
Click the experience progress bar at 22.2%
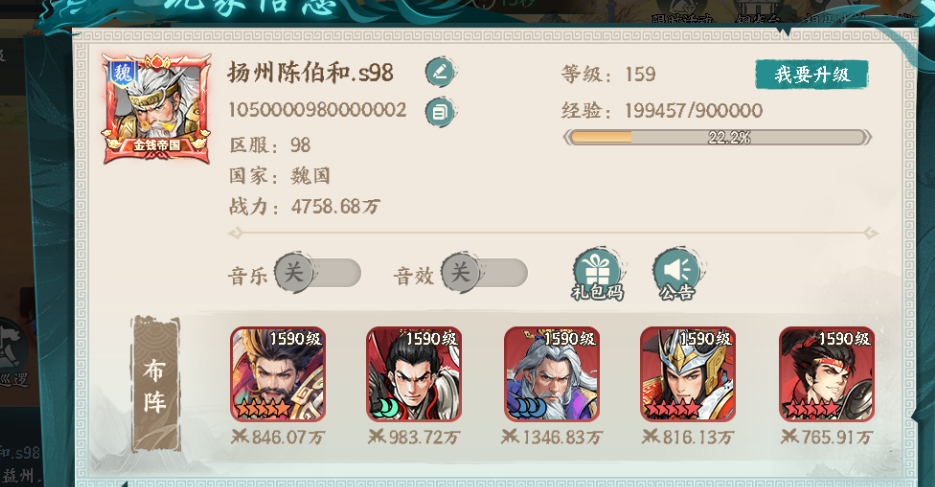click(x=717, y=138)
